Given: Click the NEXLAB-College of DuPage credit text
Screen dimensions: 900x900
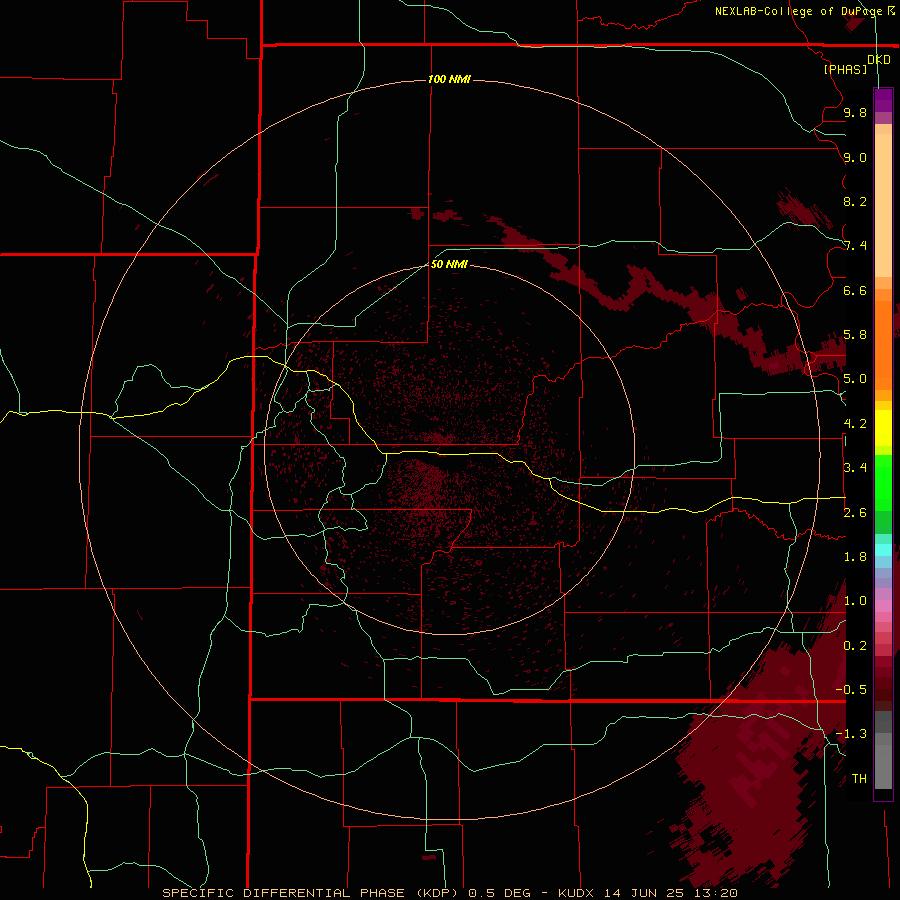Looking at the screenshot, I should pos(798,11).
